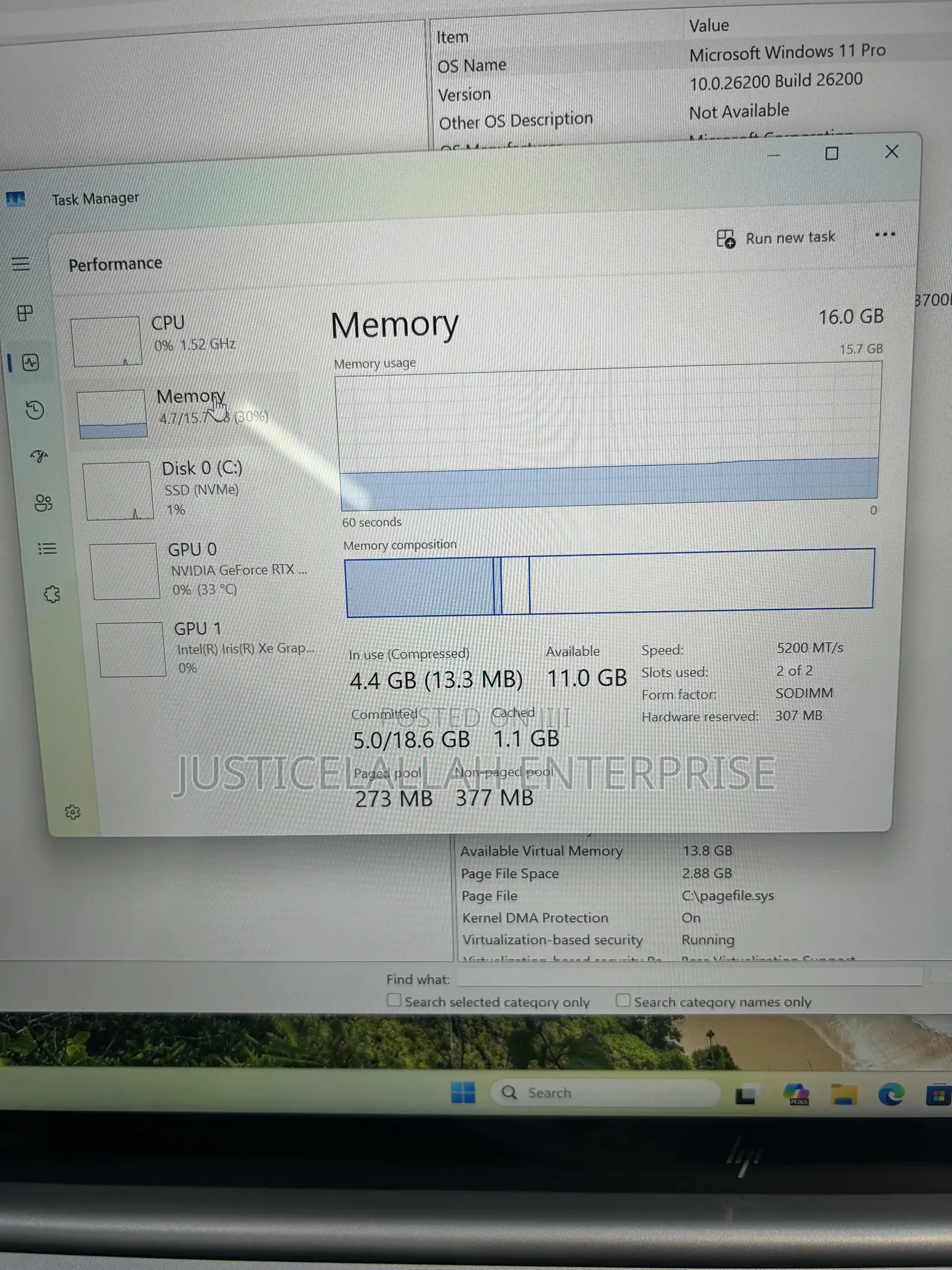Open Task View on the taskbar
This screenshot has height=1270, width=952.
[746, 1094]
